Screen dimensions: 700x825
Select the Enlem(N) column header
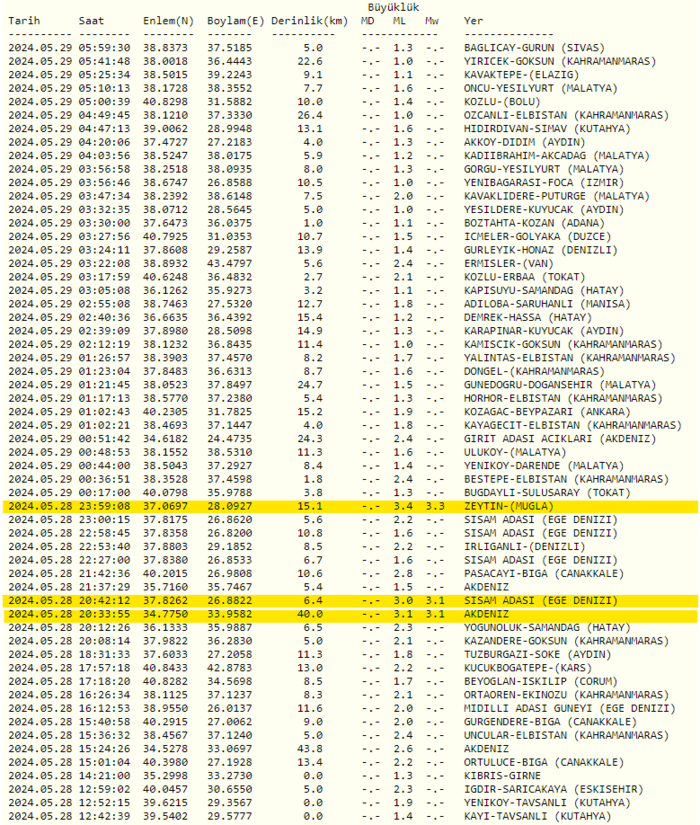click(x=168, y=21)
